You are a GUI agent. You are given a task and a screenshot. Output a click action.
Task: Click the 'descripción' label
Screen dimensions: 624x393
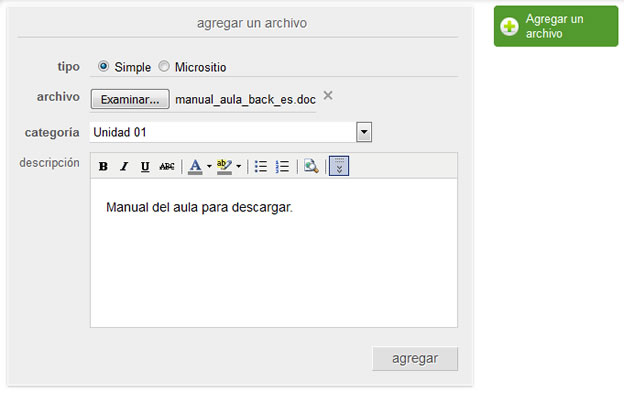click(x=49, y=163)
